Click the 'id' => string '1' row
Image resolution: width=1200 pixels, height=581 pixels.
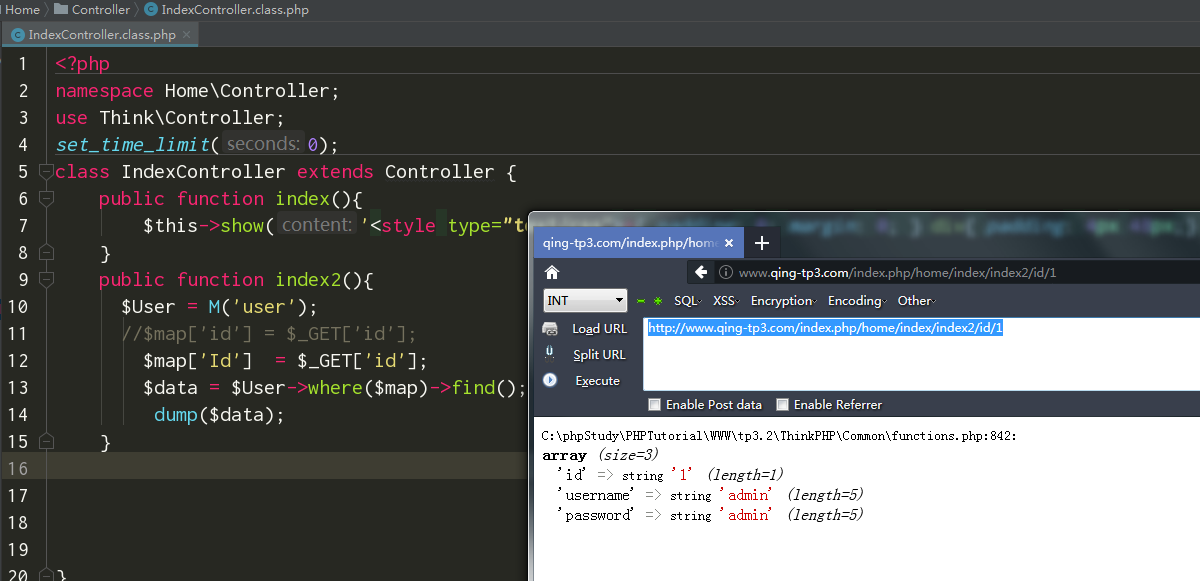670,475
